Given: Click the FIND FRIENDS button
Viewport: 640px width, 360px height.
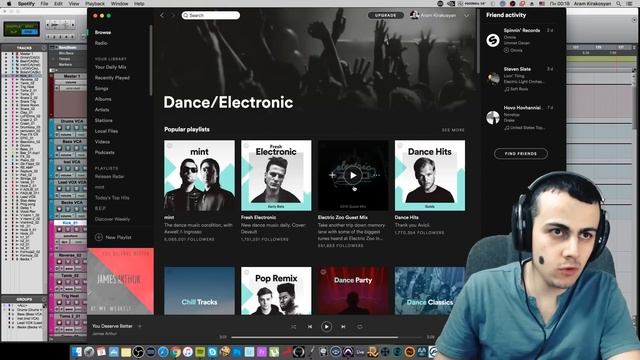Looking at the screenshot, I should point(520,153).
